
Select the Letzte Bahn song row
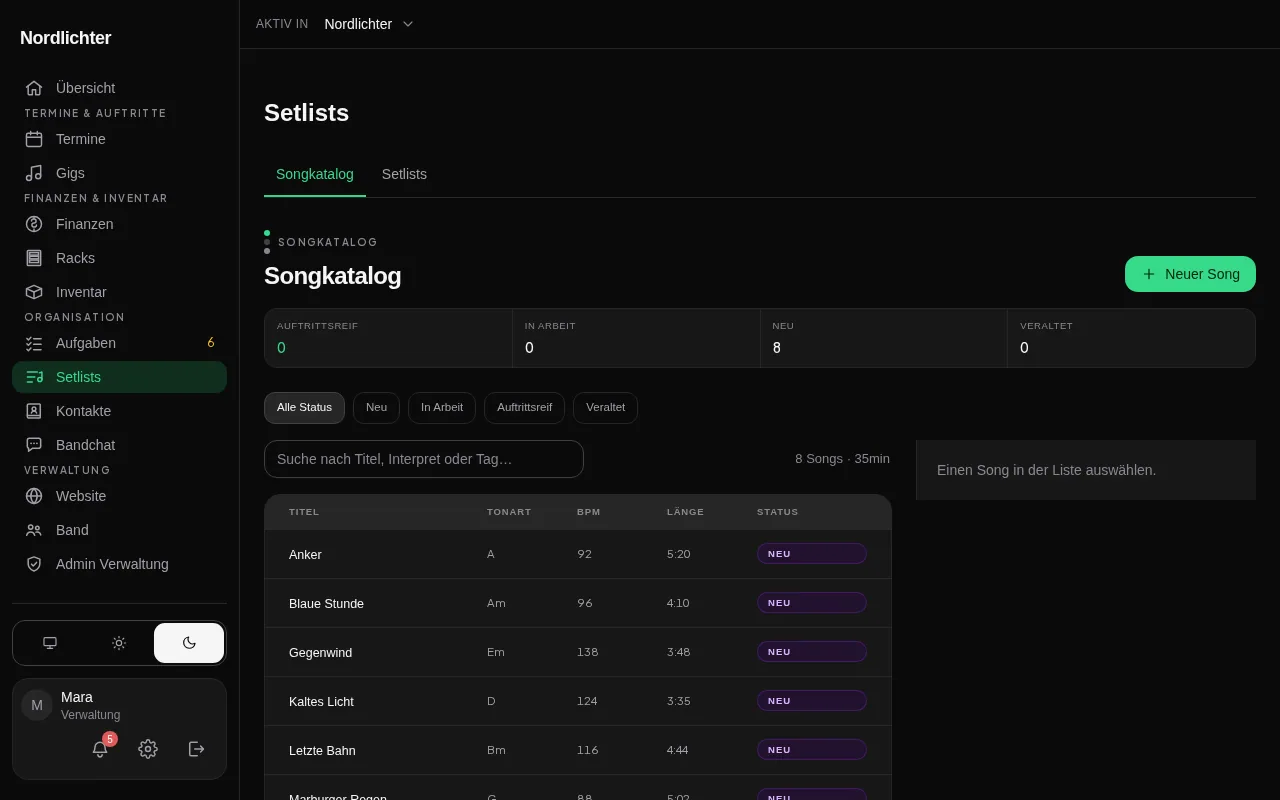point(578,750)
